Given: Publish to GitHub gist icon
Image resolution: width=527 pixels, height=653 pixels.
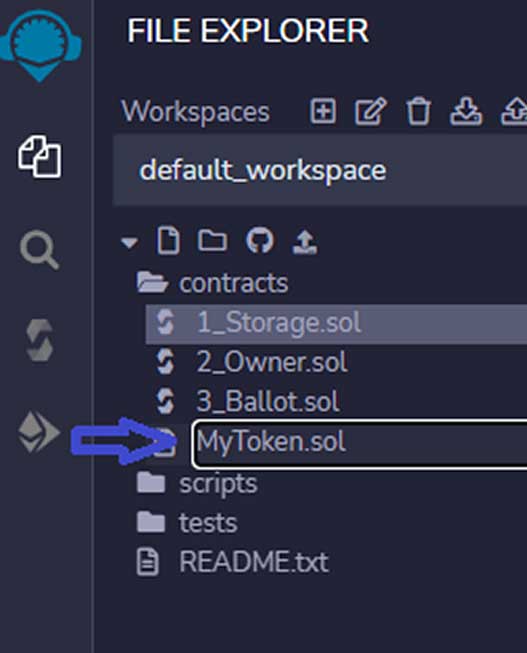Looking at the screenshot, I should [260, 240].
